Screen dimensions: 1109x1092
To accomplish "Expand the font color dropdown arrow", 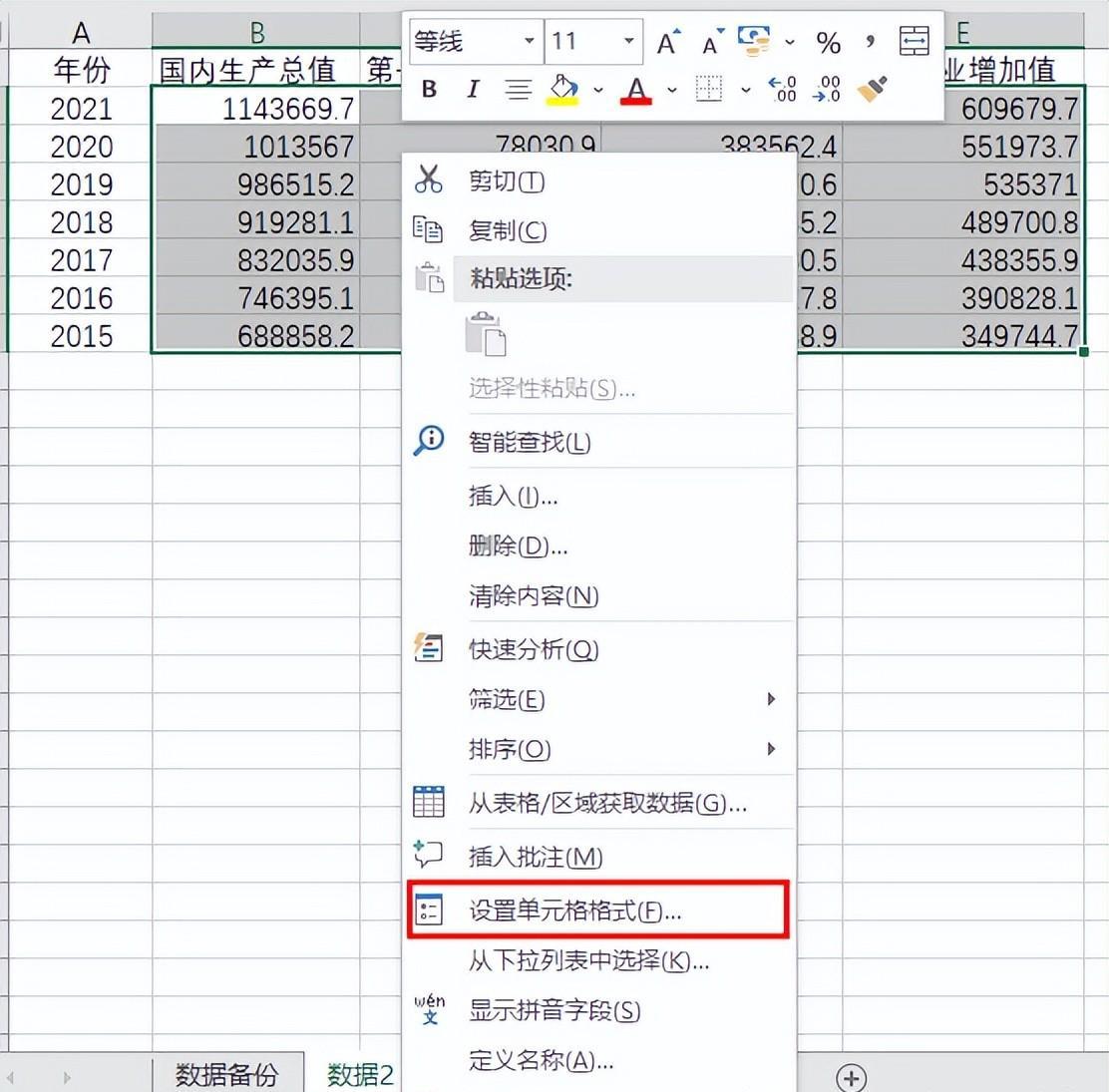I will (x=672, y=90).
